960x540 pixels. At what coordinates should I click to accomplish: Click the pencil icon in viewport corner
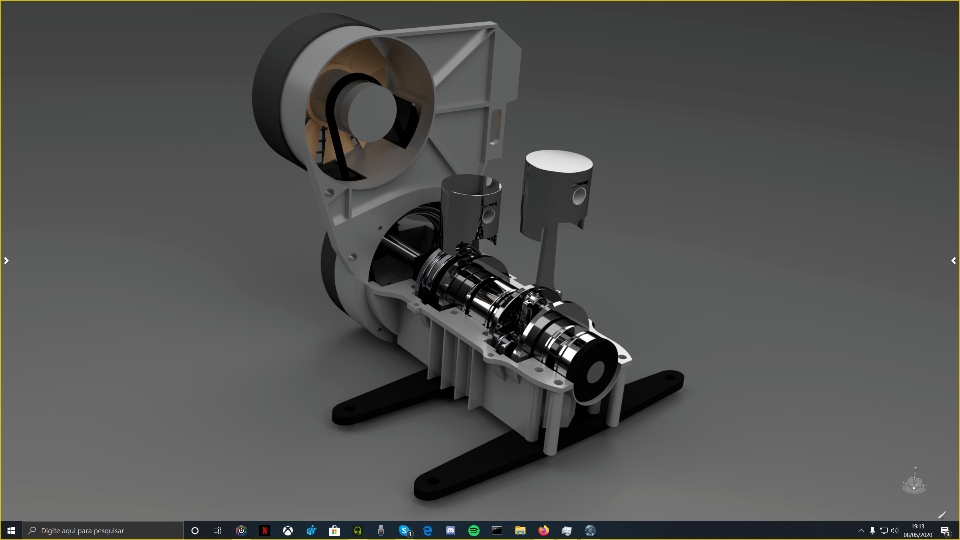tap(942, 514)
